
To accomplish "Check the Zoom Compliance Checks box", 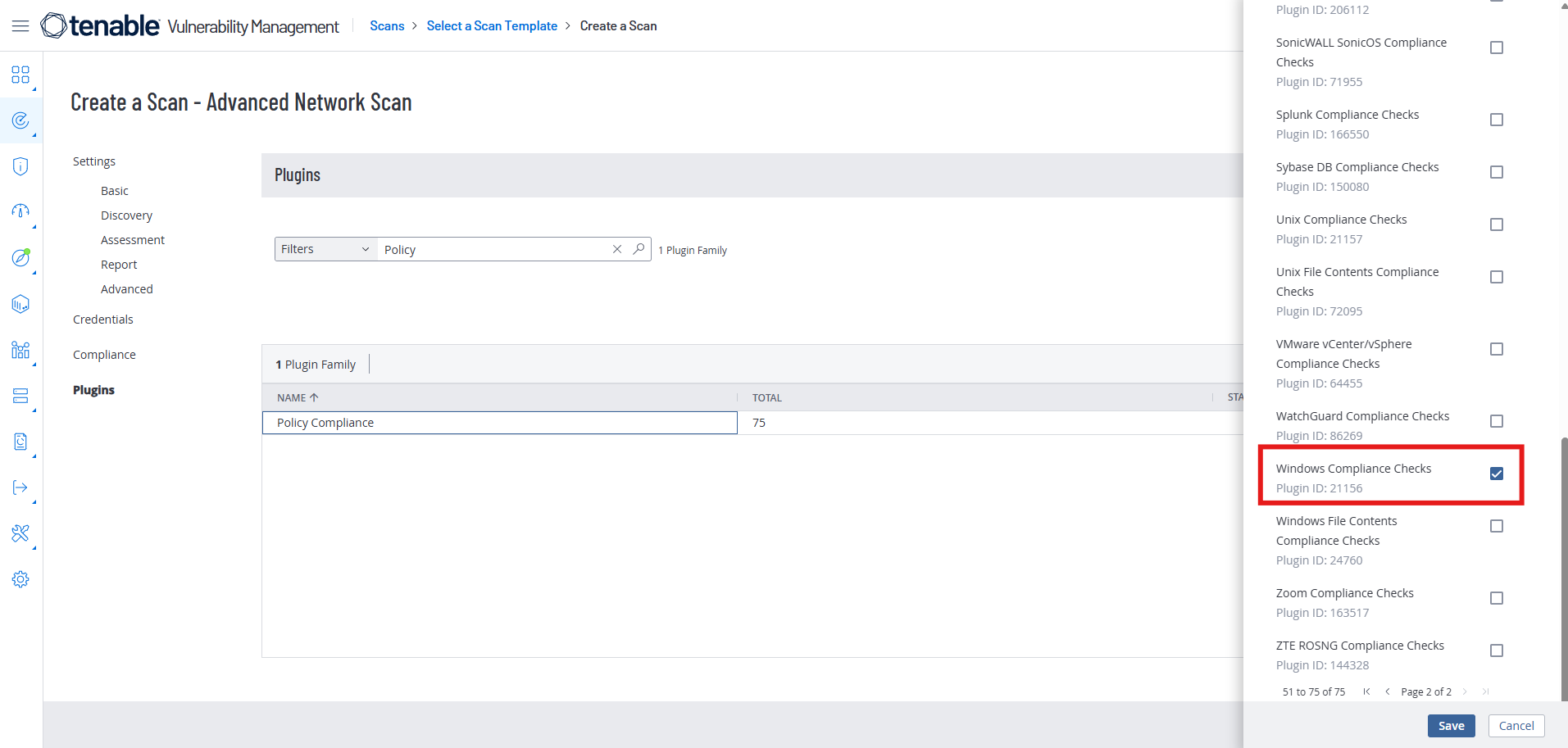I will click(1496, 598).
